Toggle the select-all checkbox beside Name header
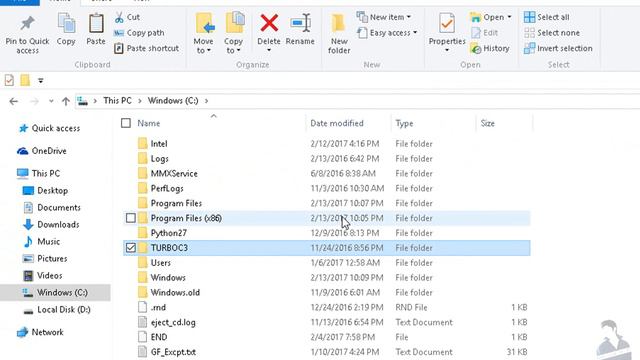Viewport: 640px width, 360px height. tap(126, 123)
